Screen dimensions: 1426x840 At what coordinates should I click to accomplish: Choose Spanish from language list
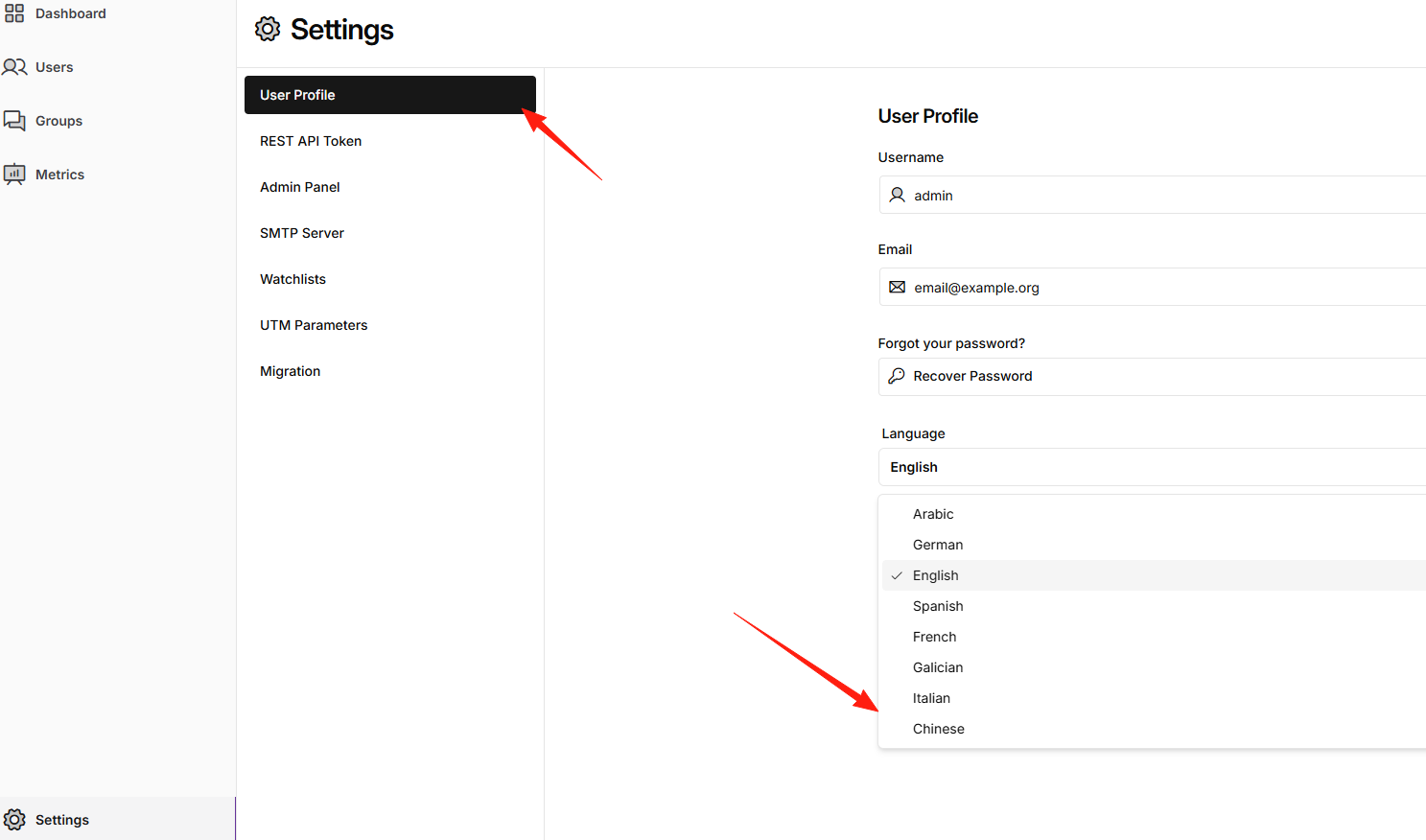[x=1154, y=606]
